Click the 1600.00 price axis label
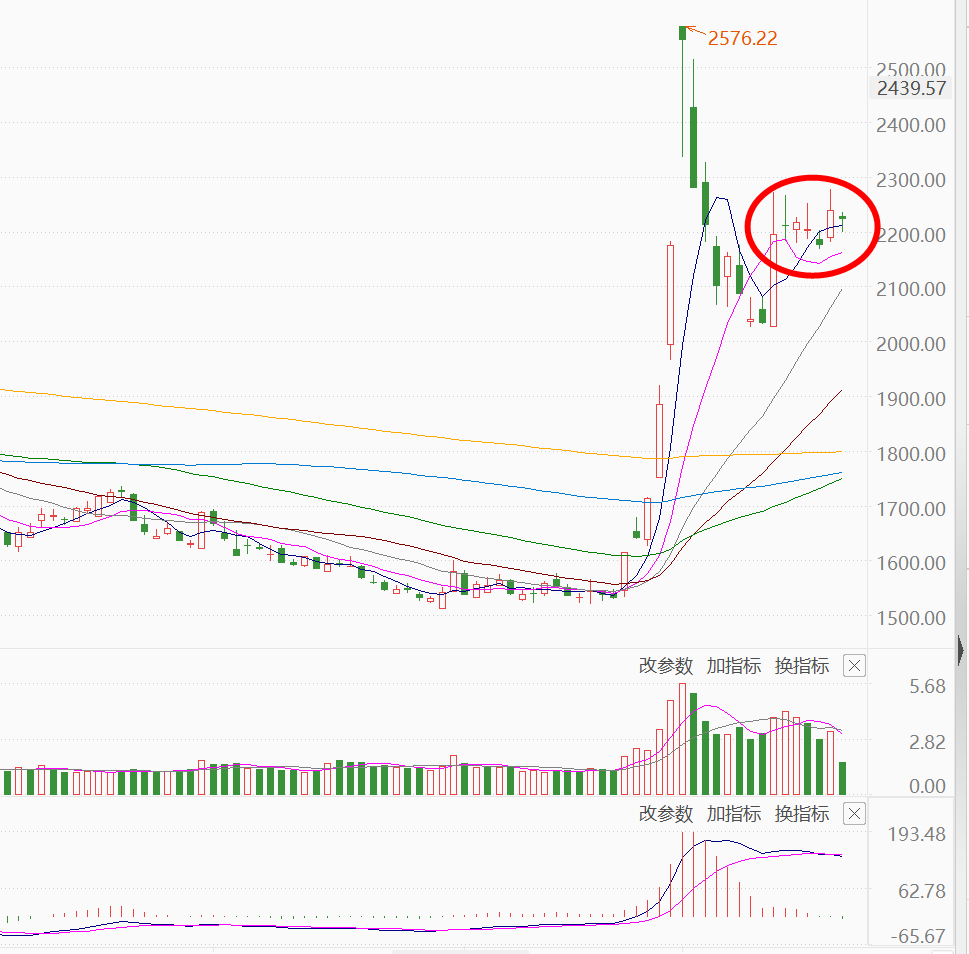Viewport: 969px width, 954px height. point(911,563)
